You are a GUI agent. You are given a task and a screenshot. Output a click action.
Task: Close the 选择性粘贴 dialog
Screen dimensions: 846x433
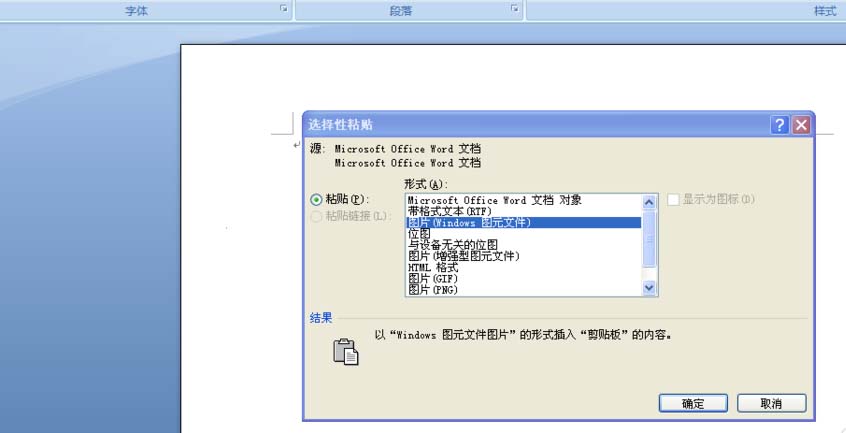coord(801,125)
